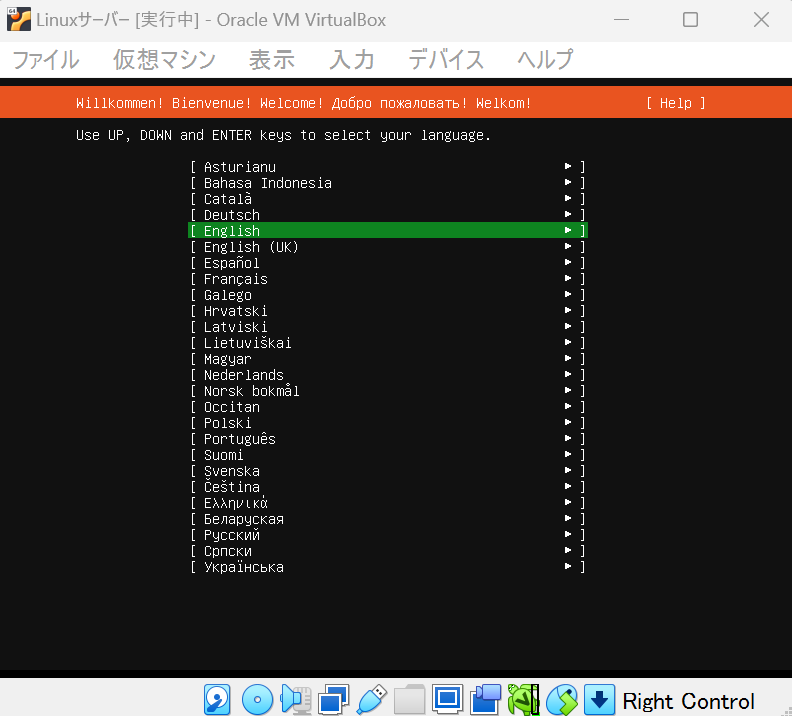This screenshot has height=716, width=792.
Task: Click the arrow at the end of the Català row
Action: tap(568, 198)
